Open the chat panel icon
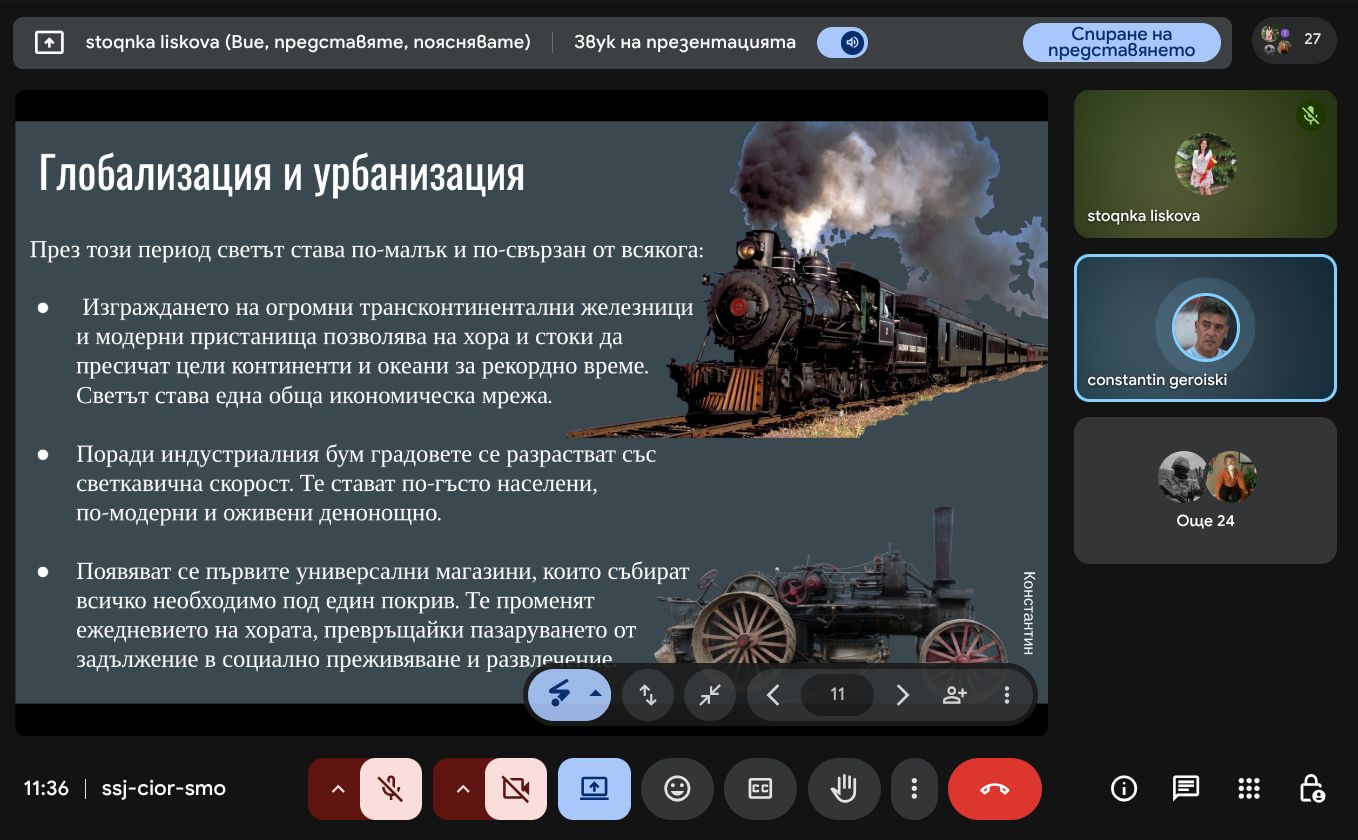The height and width of the screenshot is (840, 1358). tap(1185, 789)
